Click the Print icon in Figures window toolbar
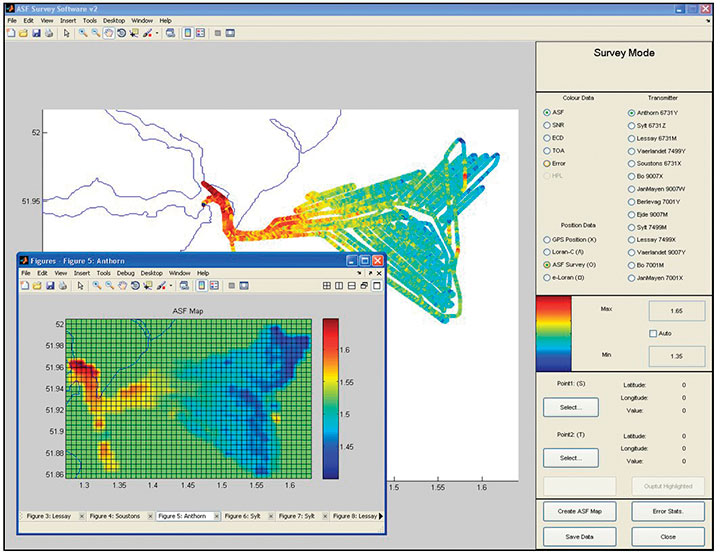The width and height of the screenshot is (720, 555). (64, 286)
